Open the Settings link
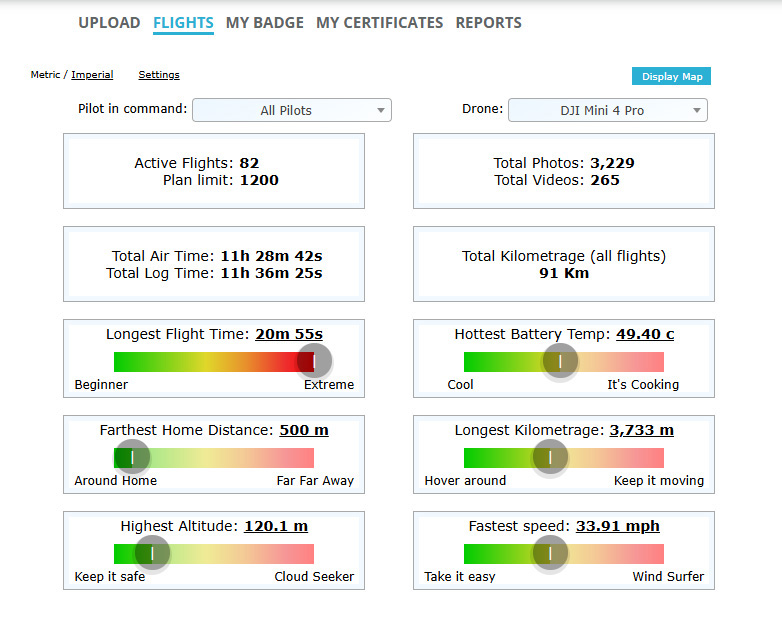 159,75
